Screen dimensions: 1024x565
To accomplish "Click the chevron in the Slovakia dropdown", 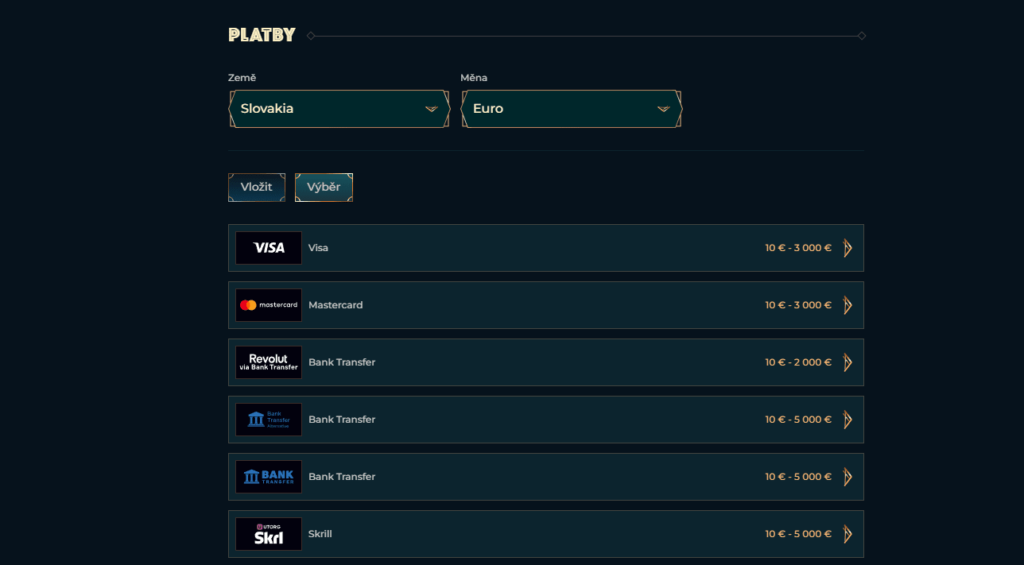I will click(431, 109).
